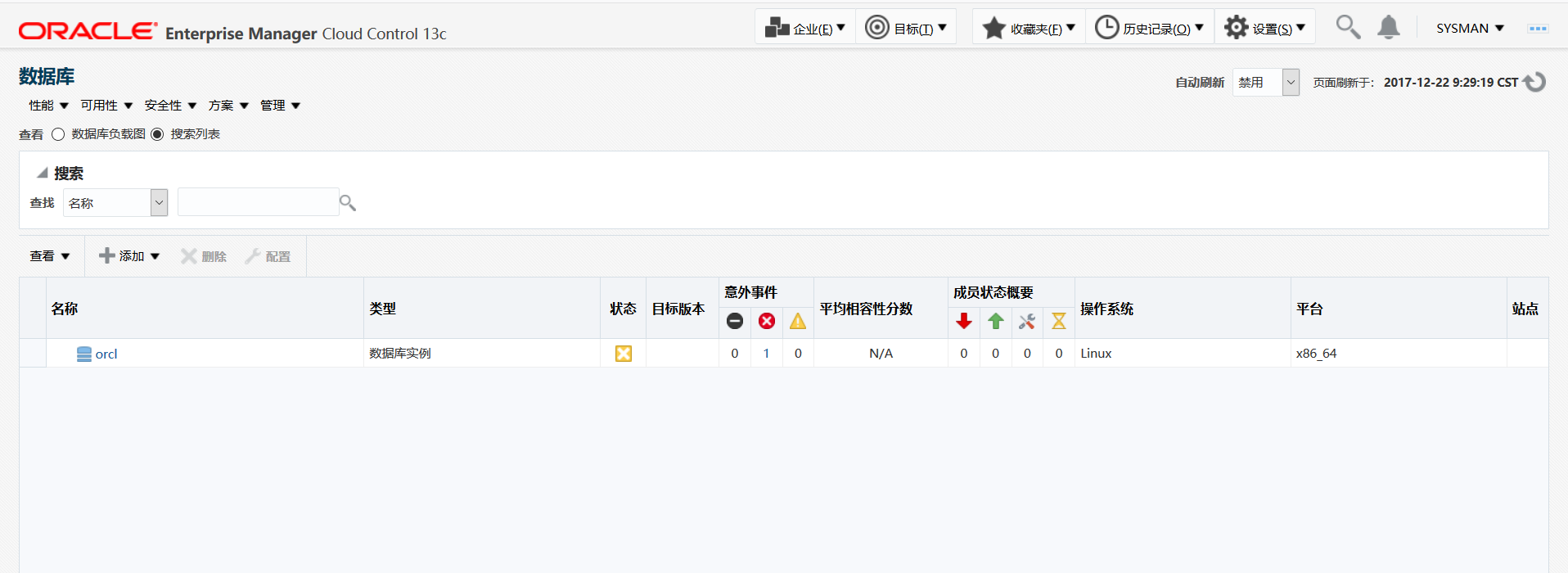Open the find field 名称 dropdown
The width and height of the screenshot is (1568, 573).
point(115,202)
